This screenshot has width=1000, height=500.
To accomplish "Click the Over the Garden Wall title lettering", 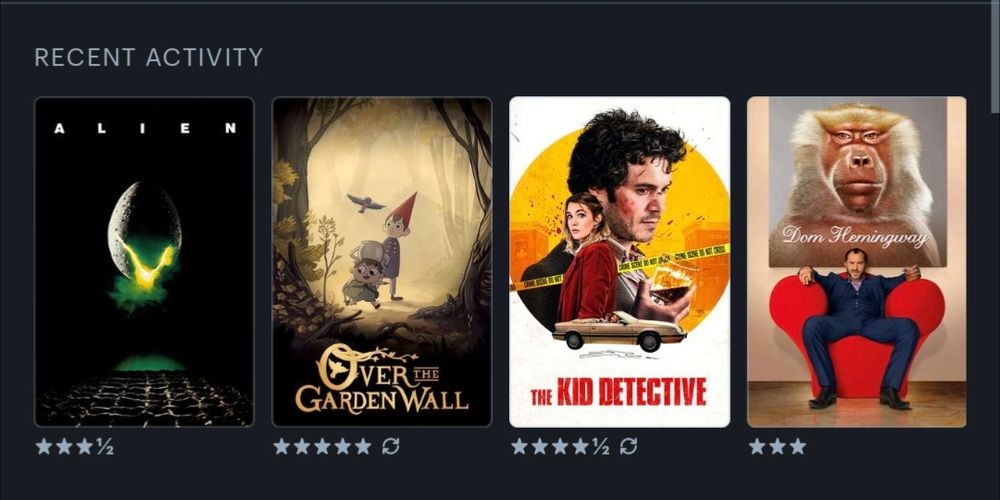I will (382, 378).
